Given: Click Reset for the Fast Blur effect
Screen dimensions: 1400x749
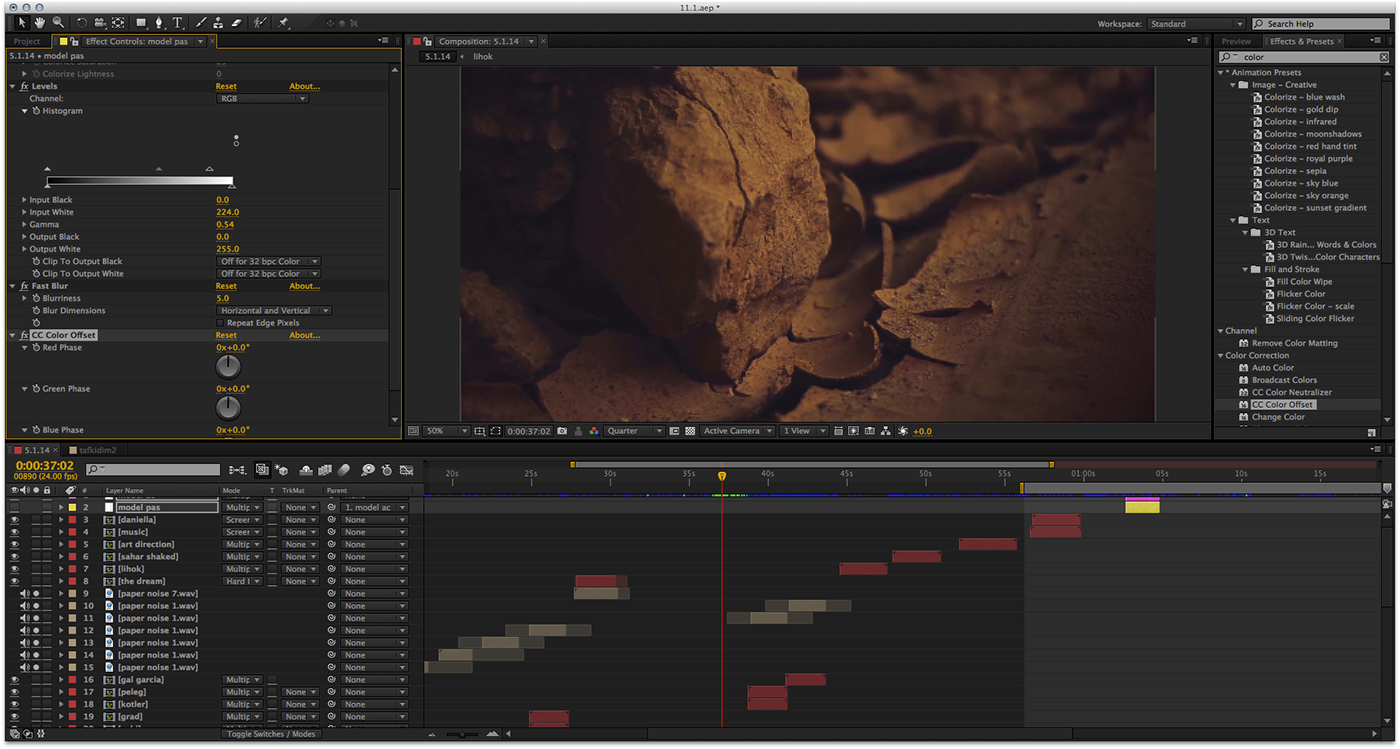Looking at the screenshot, I should coord(227,286).
